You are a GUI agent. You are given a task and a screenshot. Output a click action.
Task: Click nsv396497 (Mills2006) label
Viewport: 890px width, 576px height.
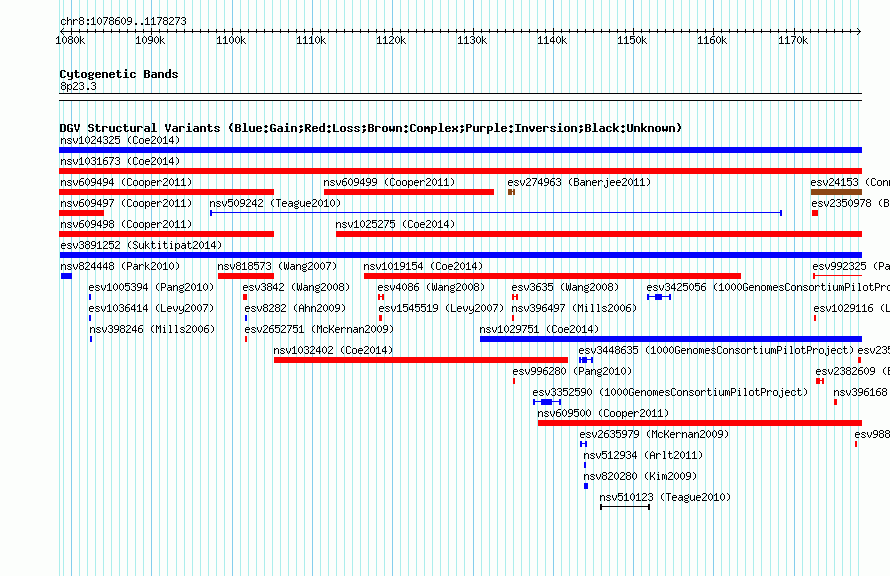[574, 308]
